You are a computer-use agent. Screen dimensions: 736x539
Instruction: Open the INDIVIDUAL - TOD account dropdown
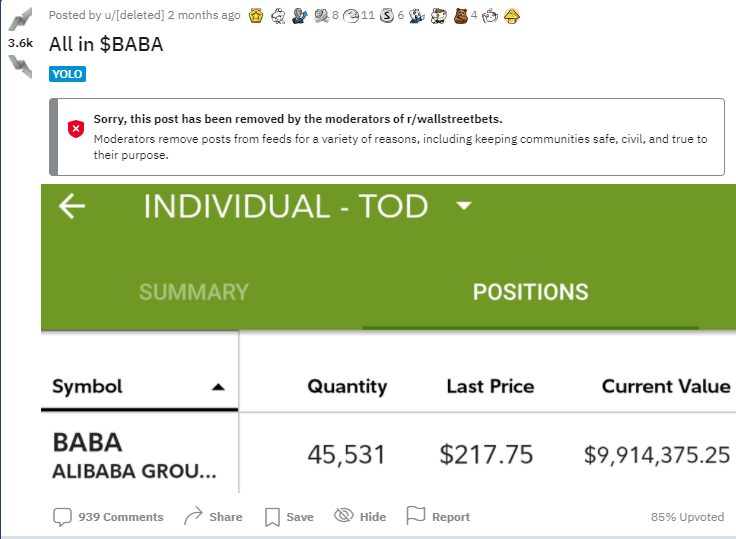[463, 206]
